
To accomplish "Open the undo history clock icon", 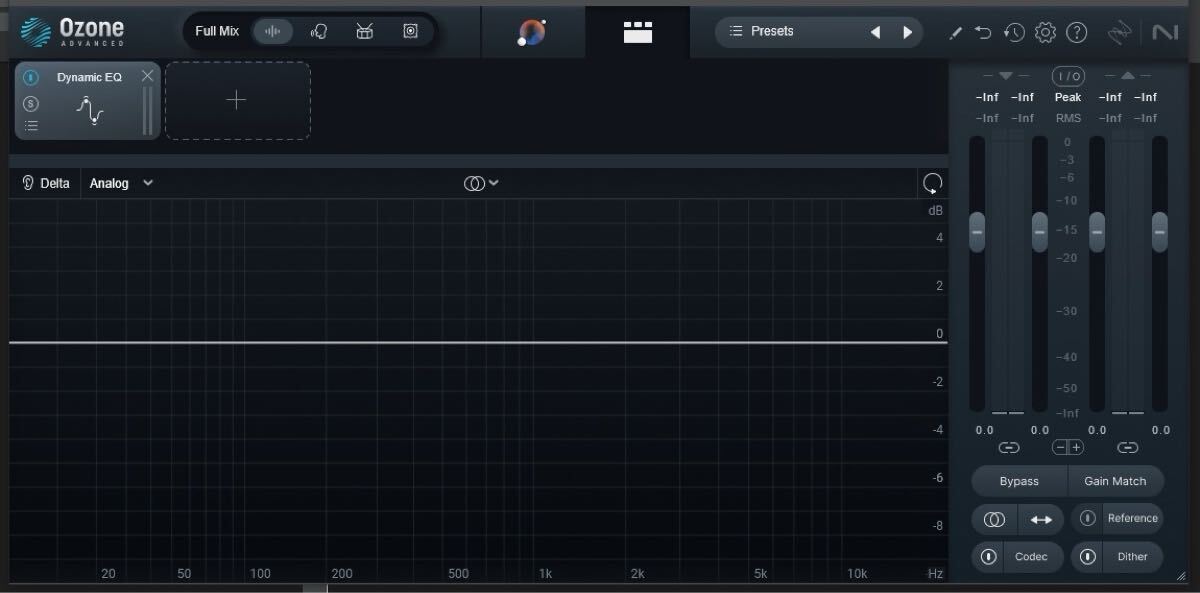I will point(1014,32).
